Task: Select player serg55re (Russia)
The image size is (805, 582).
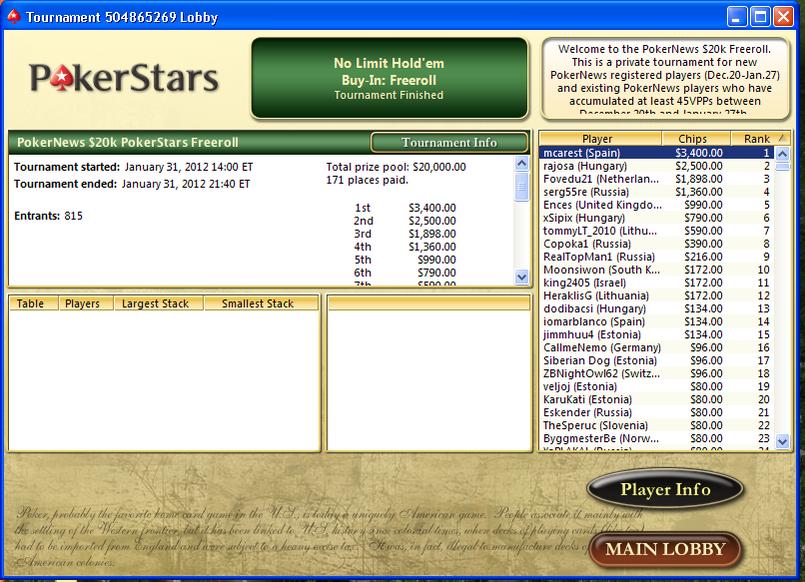Action: pos(657,192)
